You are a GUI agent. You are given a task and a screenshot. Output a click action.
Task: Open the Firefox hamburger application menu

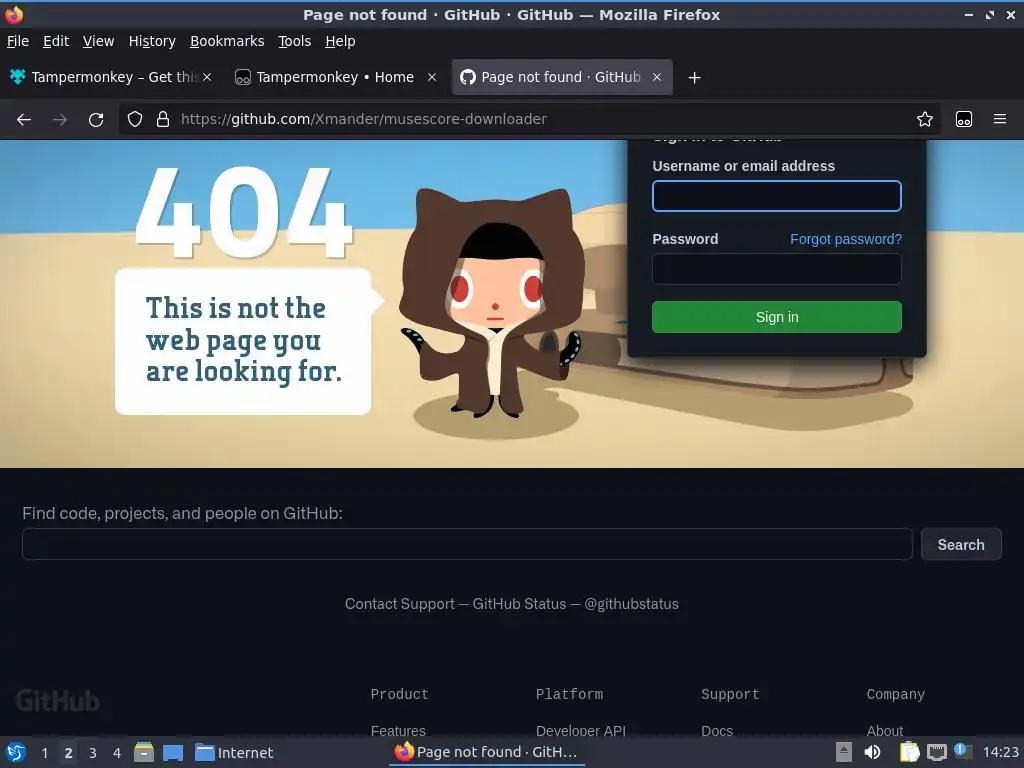[x=999, y=119]
